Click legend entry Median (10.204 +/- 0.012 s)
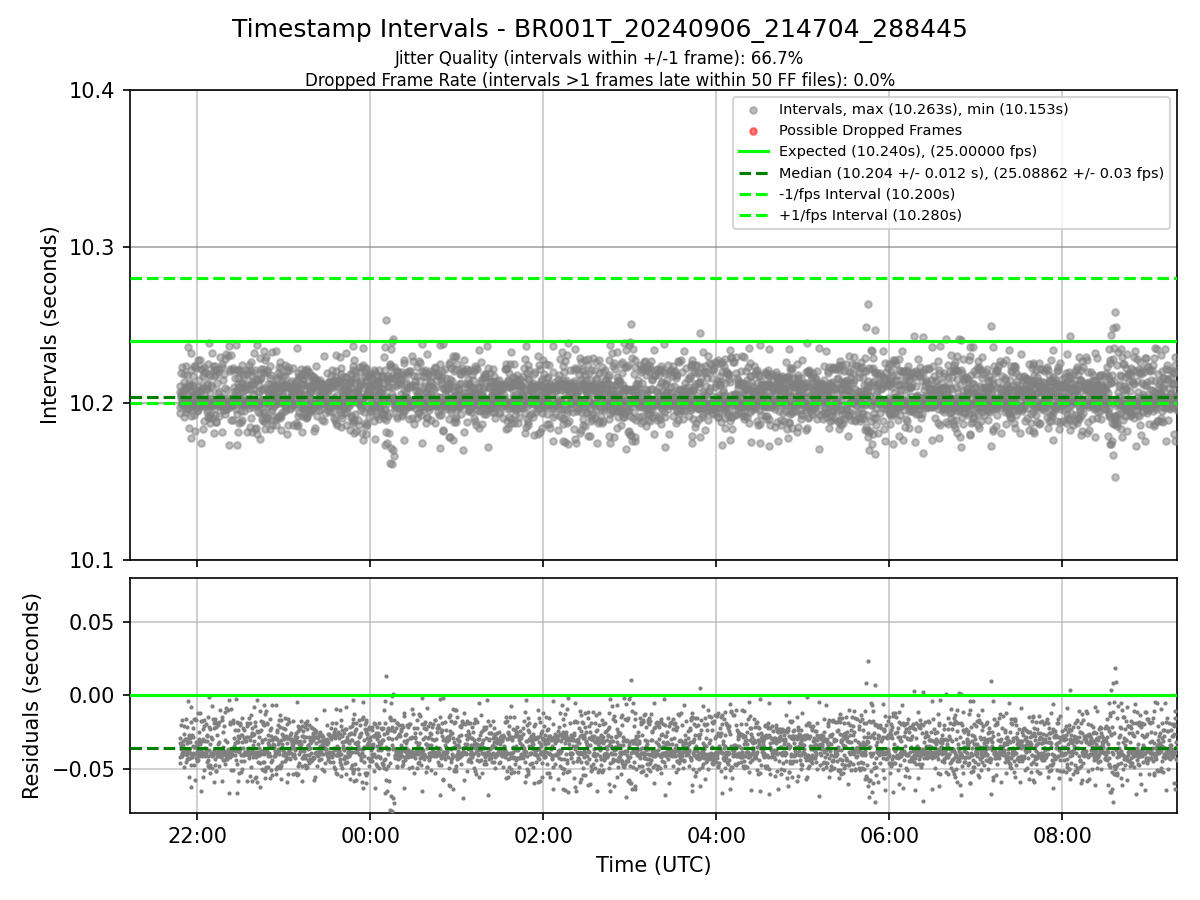Image resolution: width=1200 pixels, height=900 pixels. 971,173
